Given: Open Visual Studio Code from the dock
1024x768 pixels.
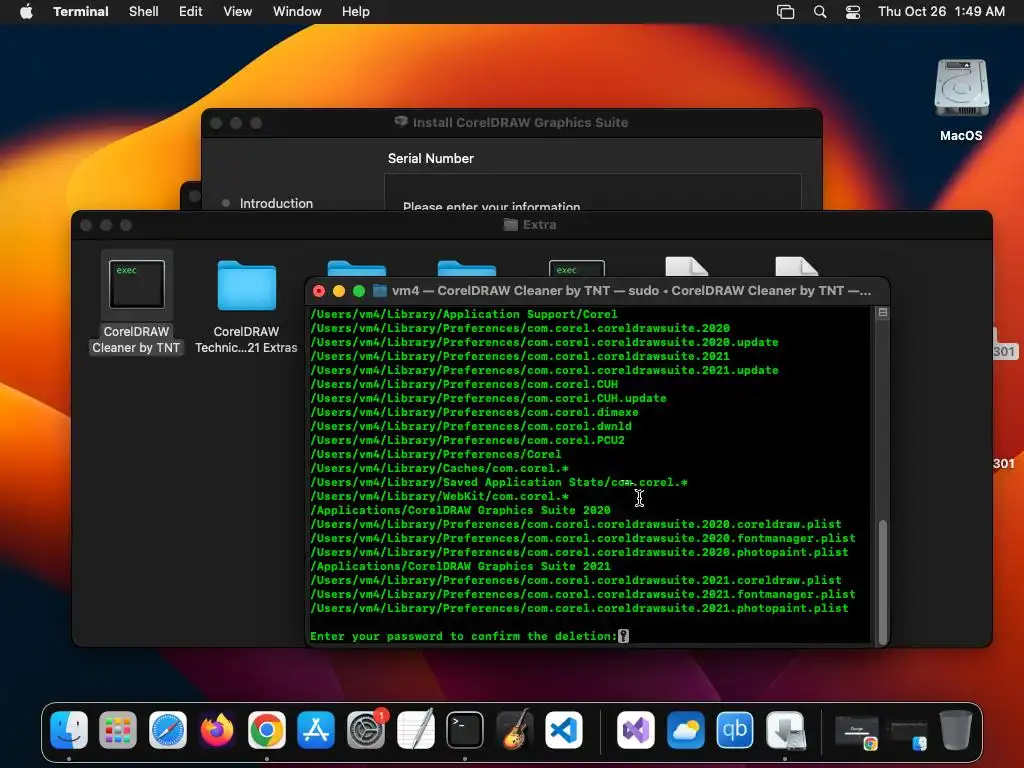Looking at the screenshot, I should pos(564,729).
